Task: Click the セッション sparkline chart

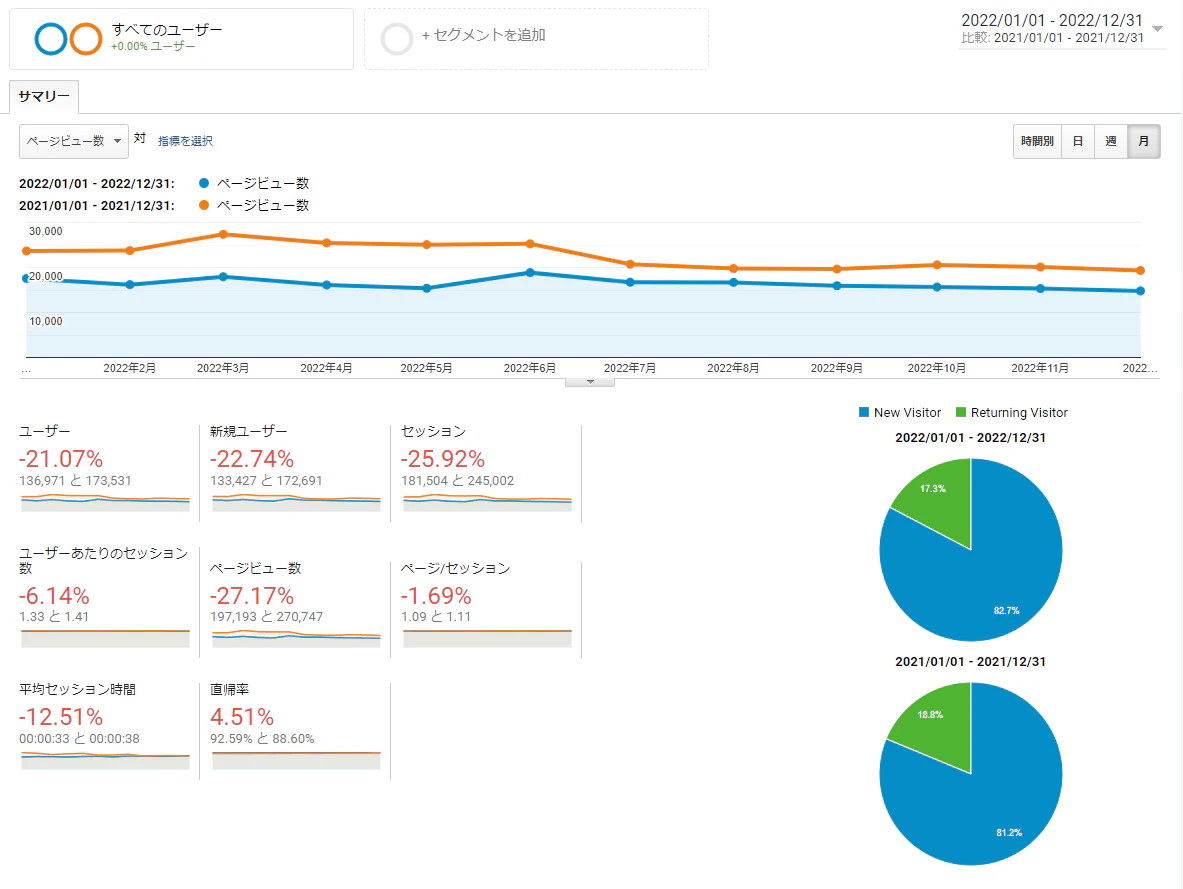Action: 487,503
